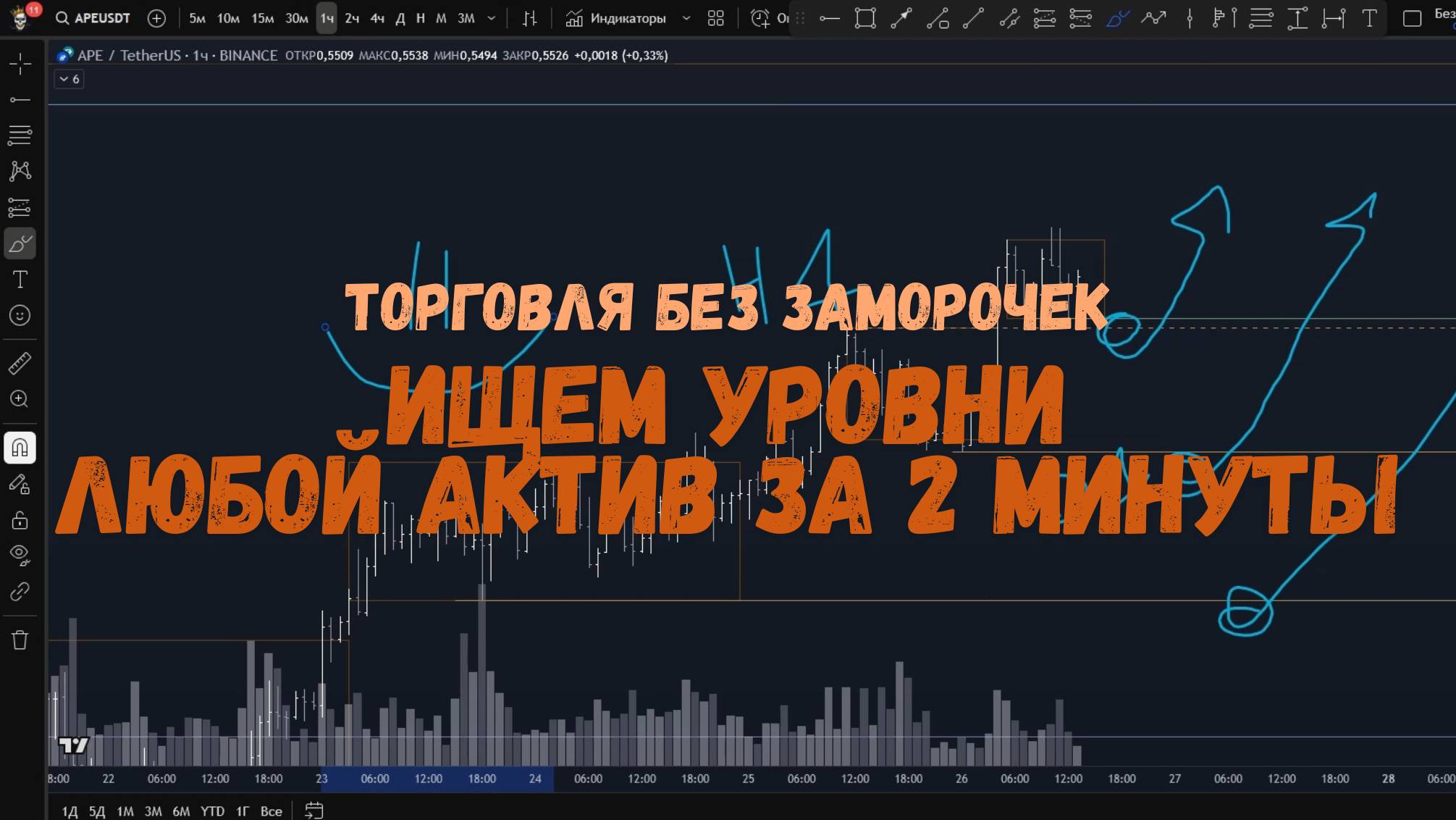Open go-to-date calendar icon
Viewport: 1456px width, 820px height.
pyautogui.click(x=313, y=811)
